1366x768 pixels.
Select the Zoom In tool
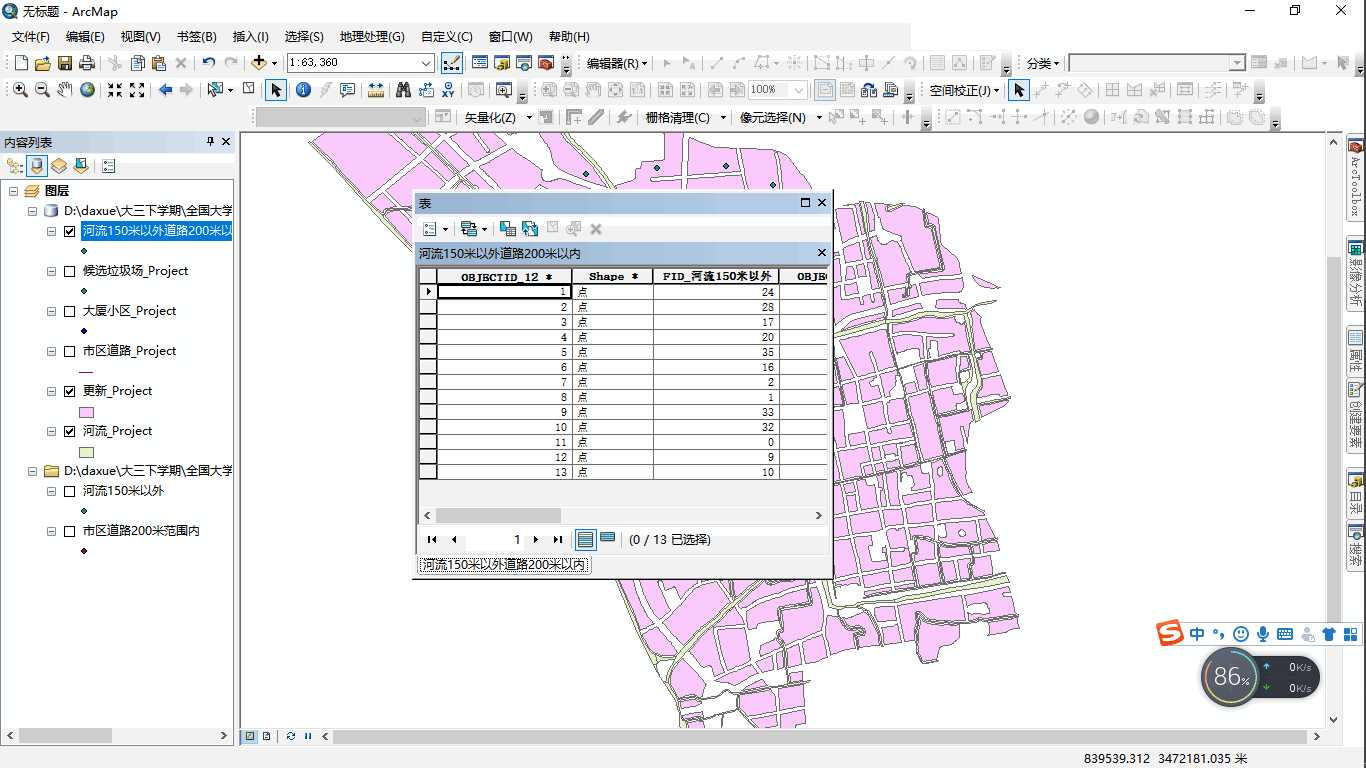pos(20,90)
